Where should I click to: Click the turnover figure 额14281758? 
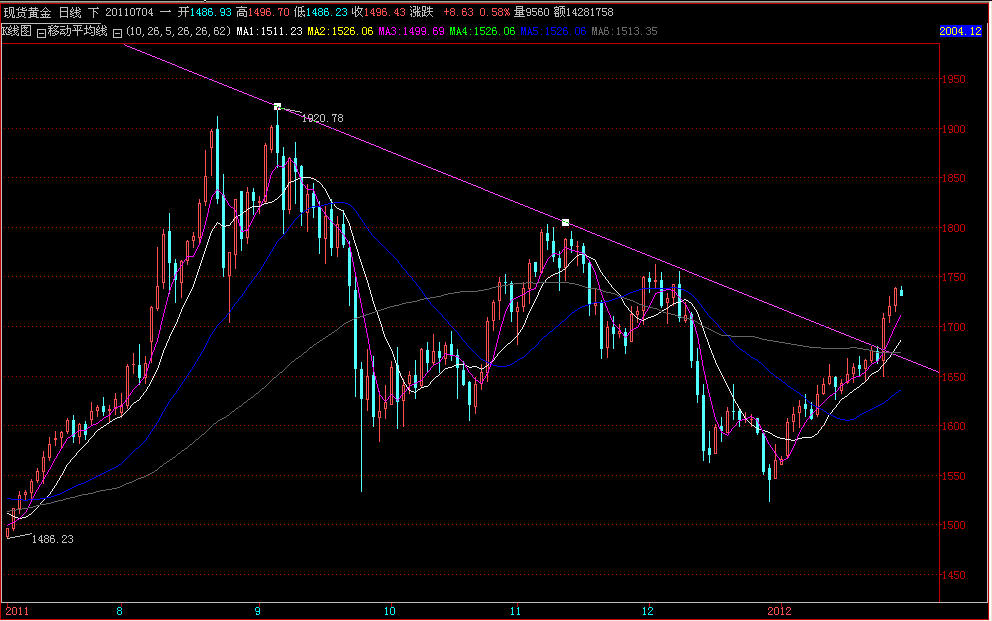click(583, 12)
